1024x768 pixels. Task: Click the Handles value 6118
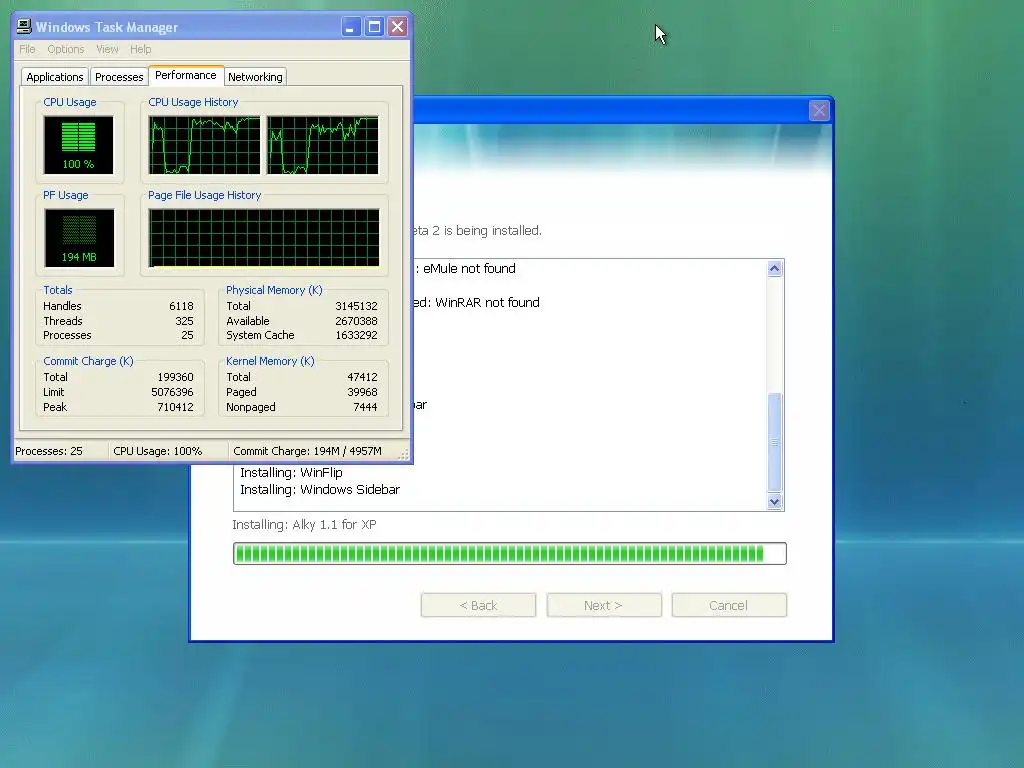181,306
